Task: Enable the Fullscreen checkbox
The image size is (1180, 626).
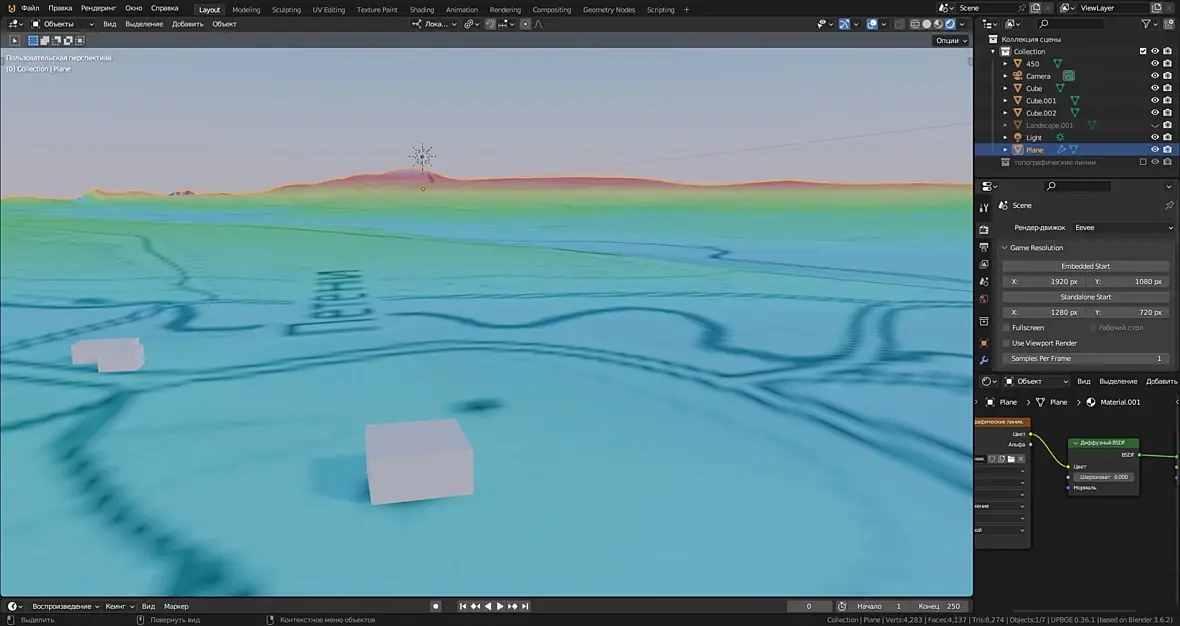Action: [1007, 328]
